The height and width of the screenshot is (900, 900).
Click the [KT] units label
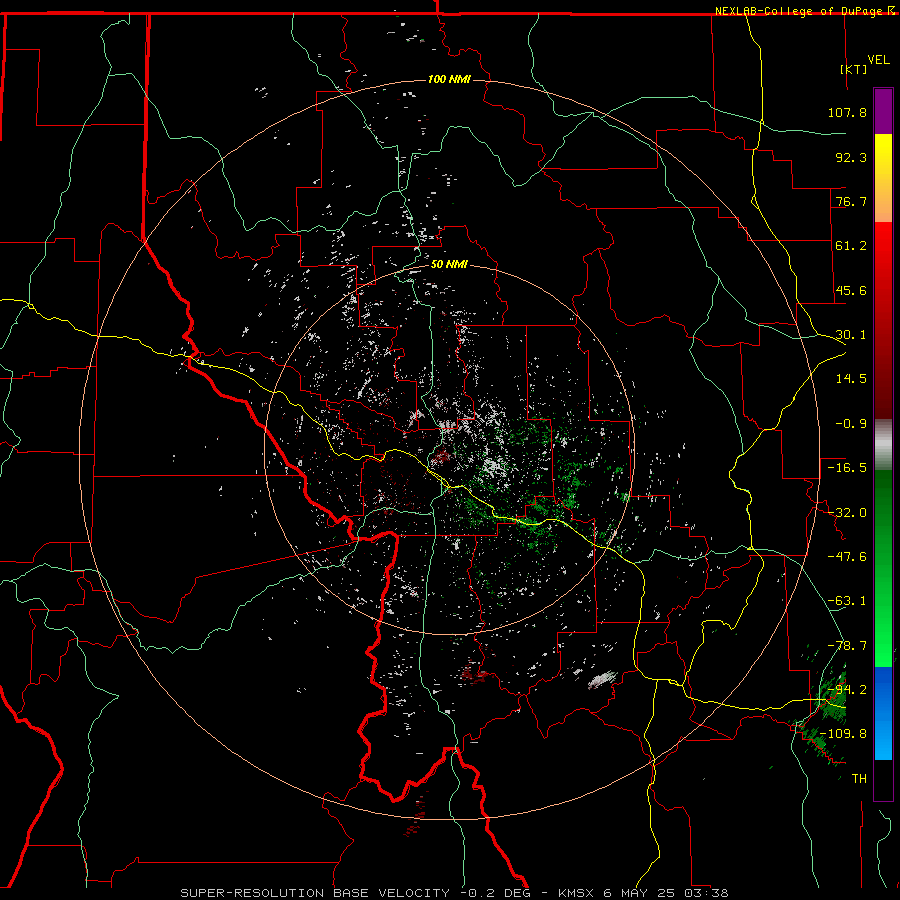(x=854, y=69)
